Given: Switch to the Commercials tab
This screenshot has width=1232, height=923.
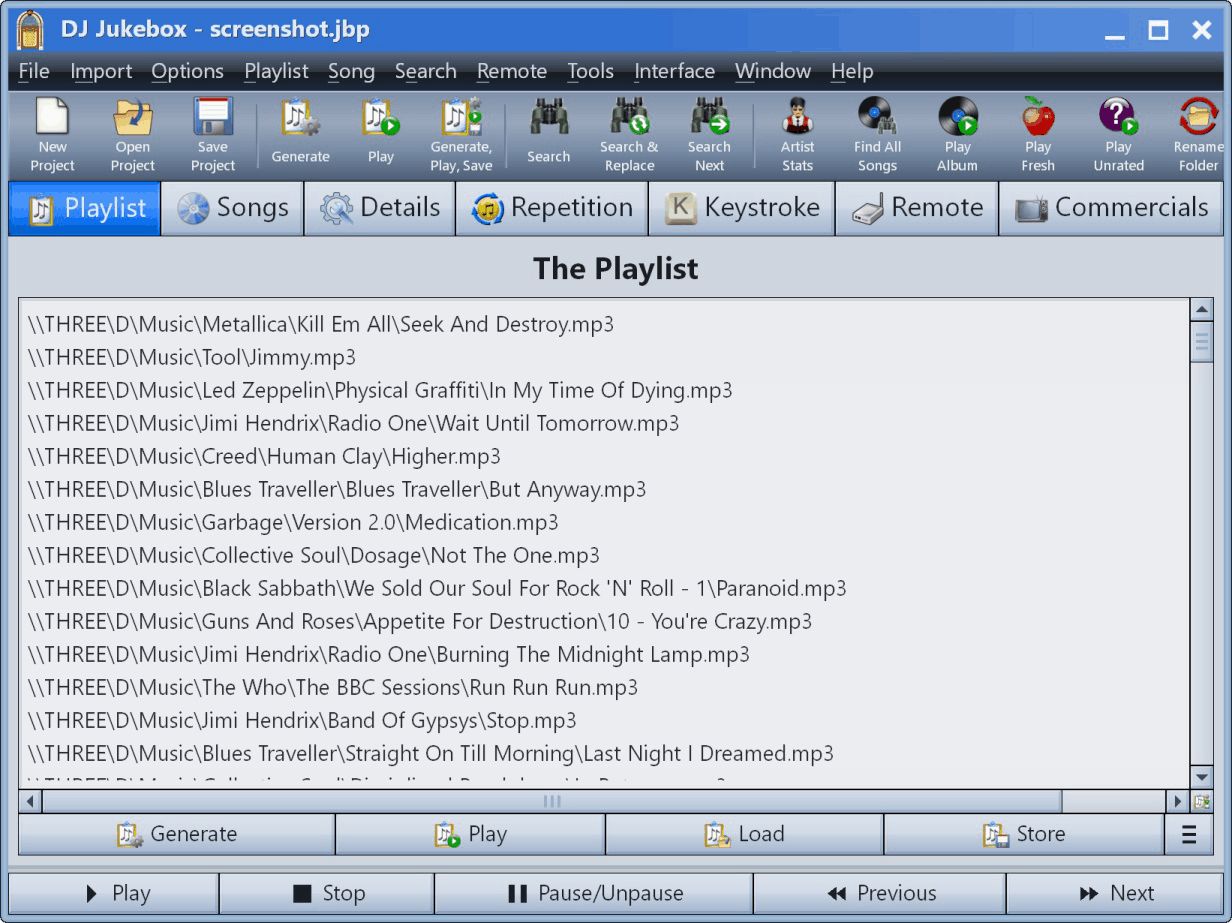Looking at the screenshot, I should (1111, 208).
